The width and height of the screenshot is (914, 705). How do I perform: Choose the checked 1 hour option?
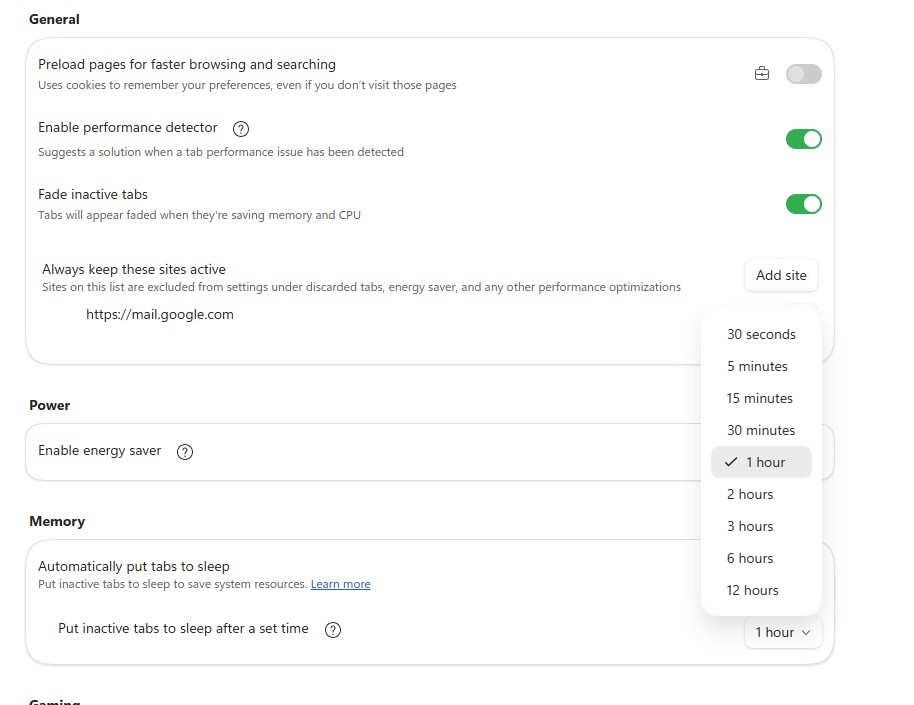pos(761,462)
